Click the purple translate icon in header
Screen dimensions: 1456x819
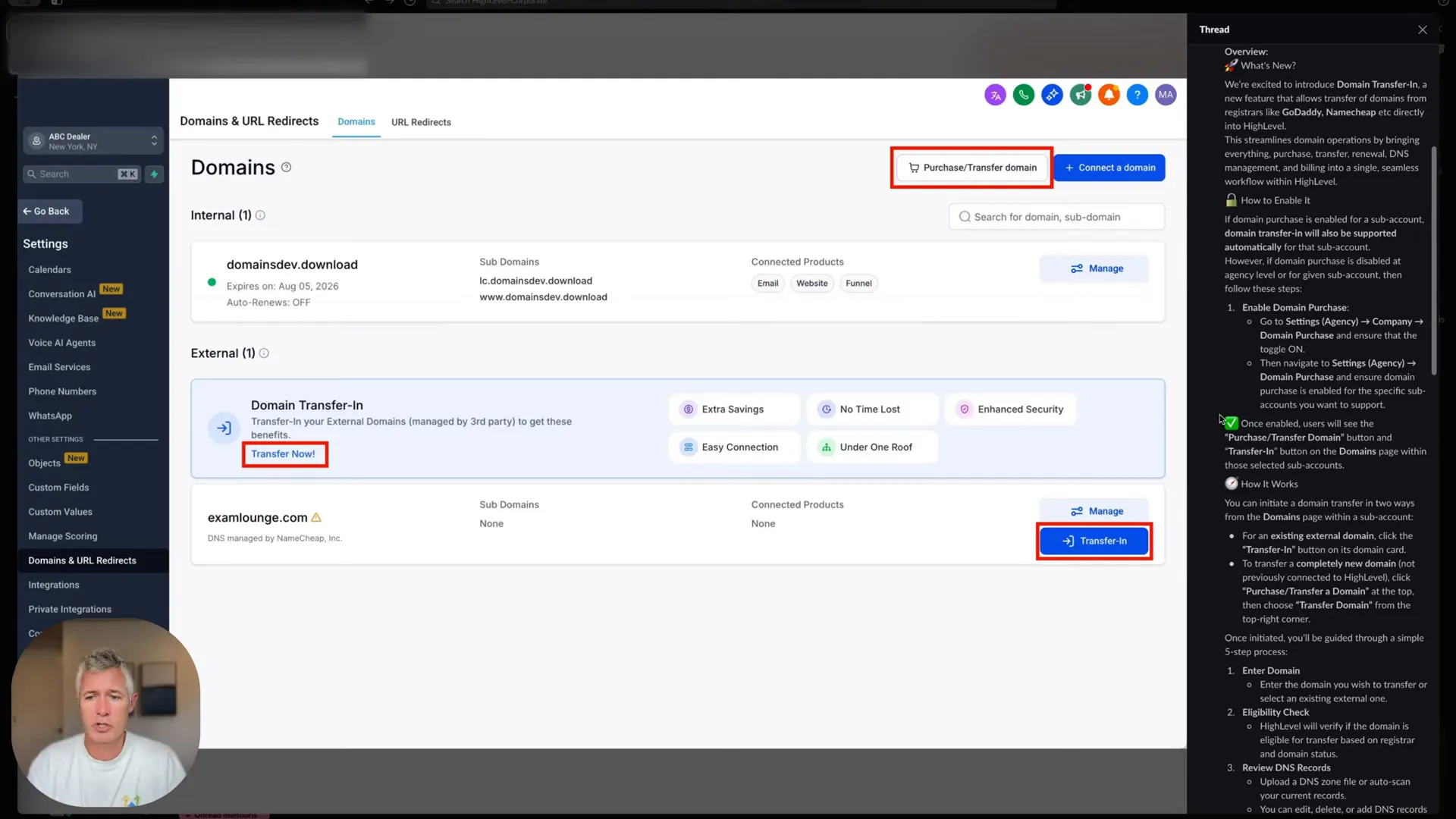coord(995,95)
